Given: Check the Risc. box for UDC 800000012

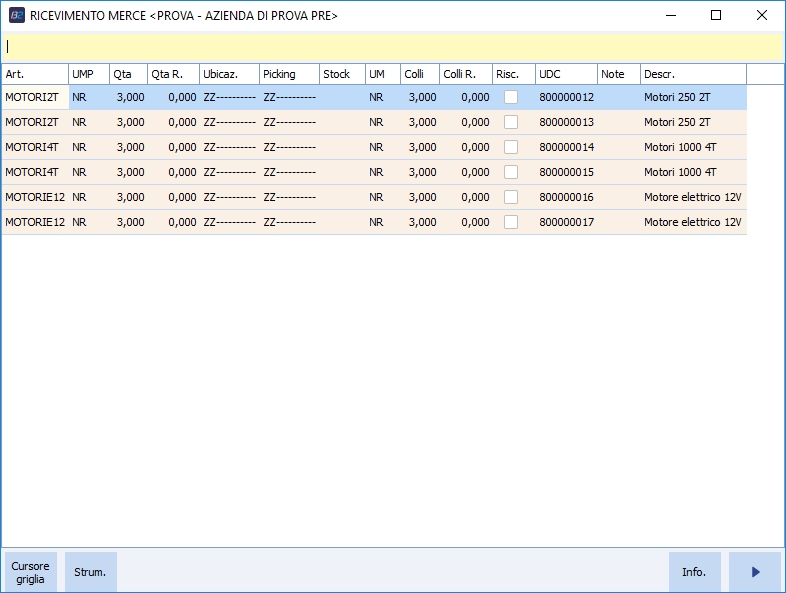Looking at the screenshot, I should coord(511,97).
